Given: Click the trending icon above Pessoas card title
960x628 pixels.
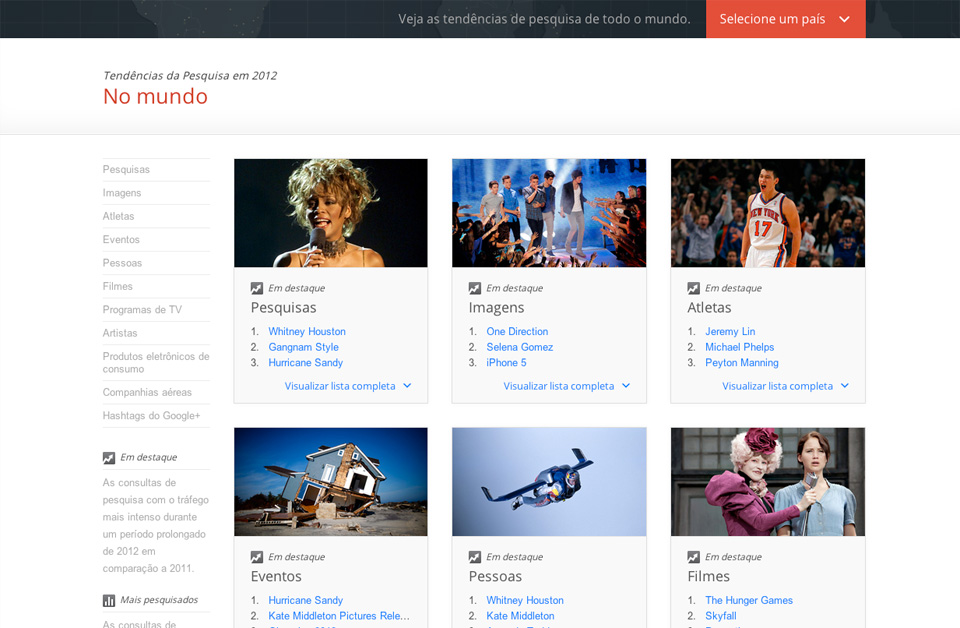Looking at the screenshot, I should coord(475,557).
